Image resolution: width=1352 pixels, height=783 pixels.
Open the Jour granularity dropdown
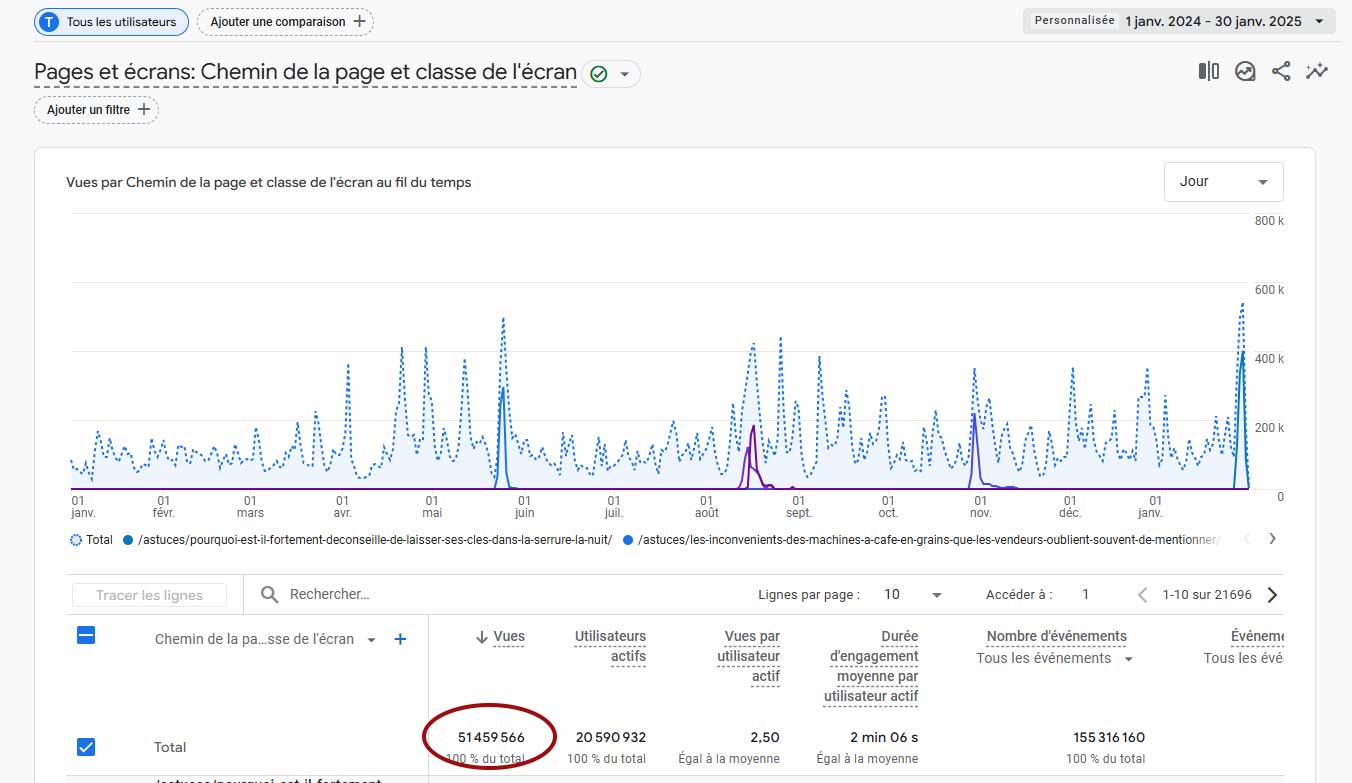pos(1223,182)
